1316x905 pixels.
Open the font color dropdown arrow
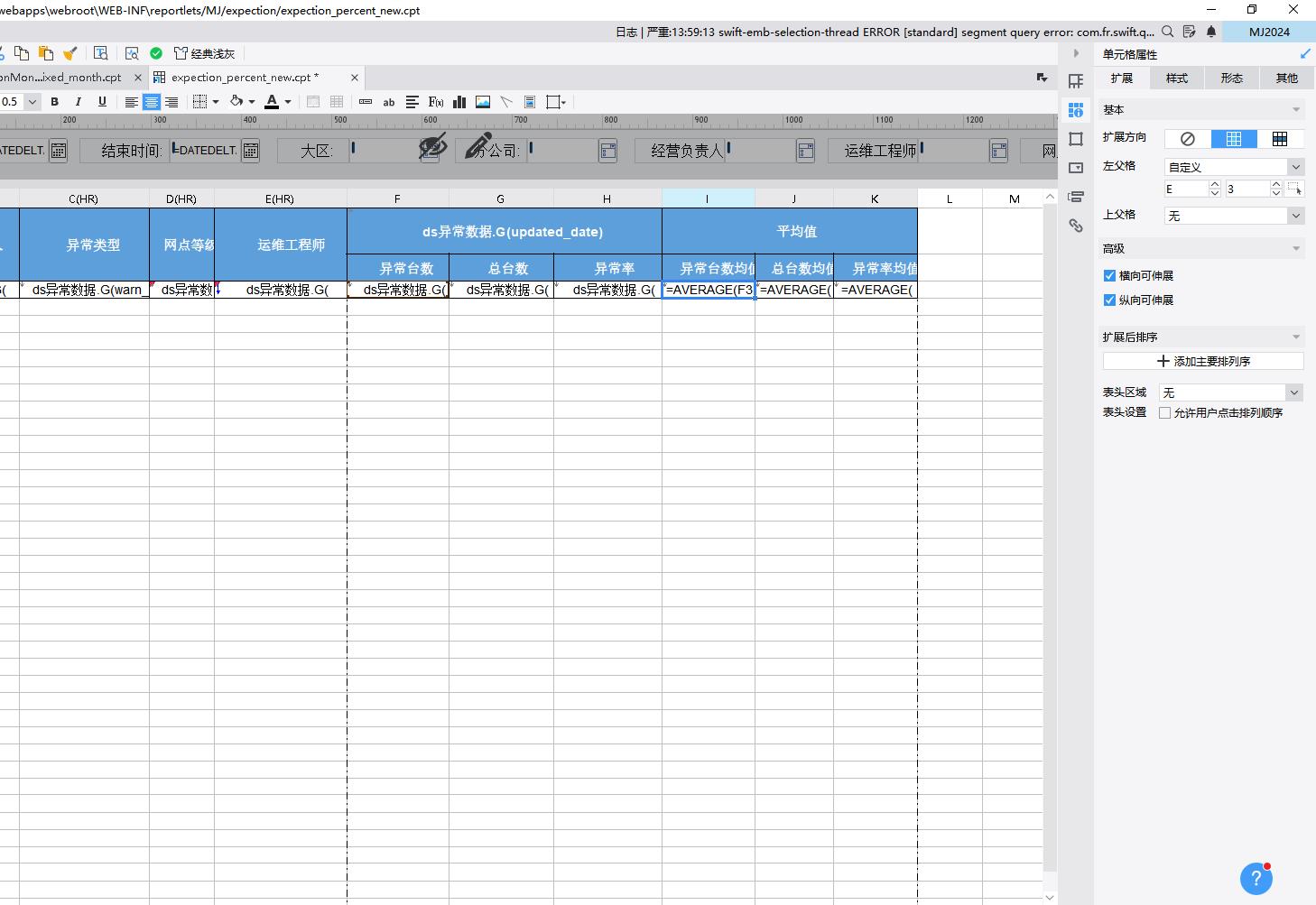tap(288, 102)
